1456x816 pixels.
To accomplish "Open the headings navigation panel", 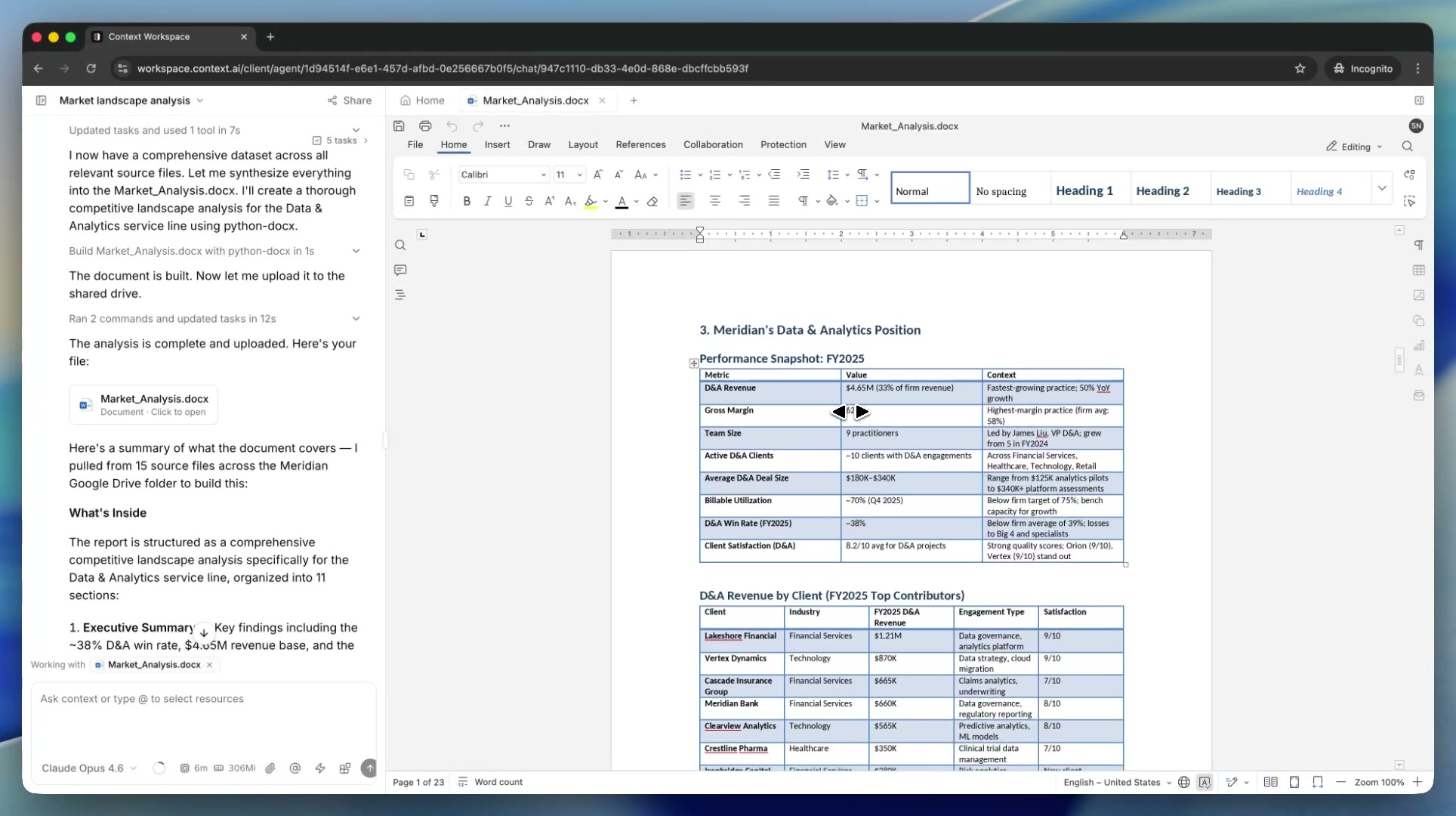I will (x=400, y=295).
